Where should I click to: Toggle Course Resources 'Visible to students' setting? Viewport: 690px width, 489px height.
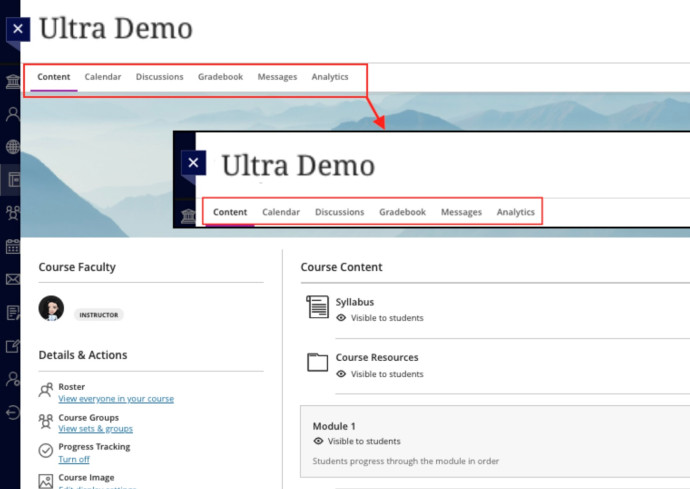380,374
